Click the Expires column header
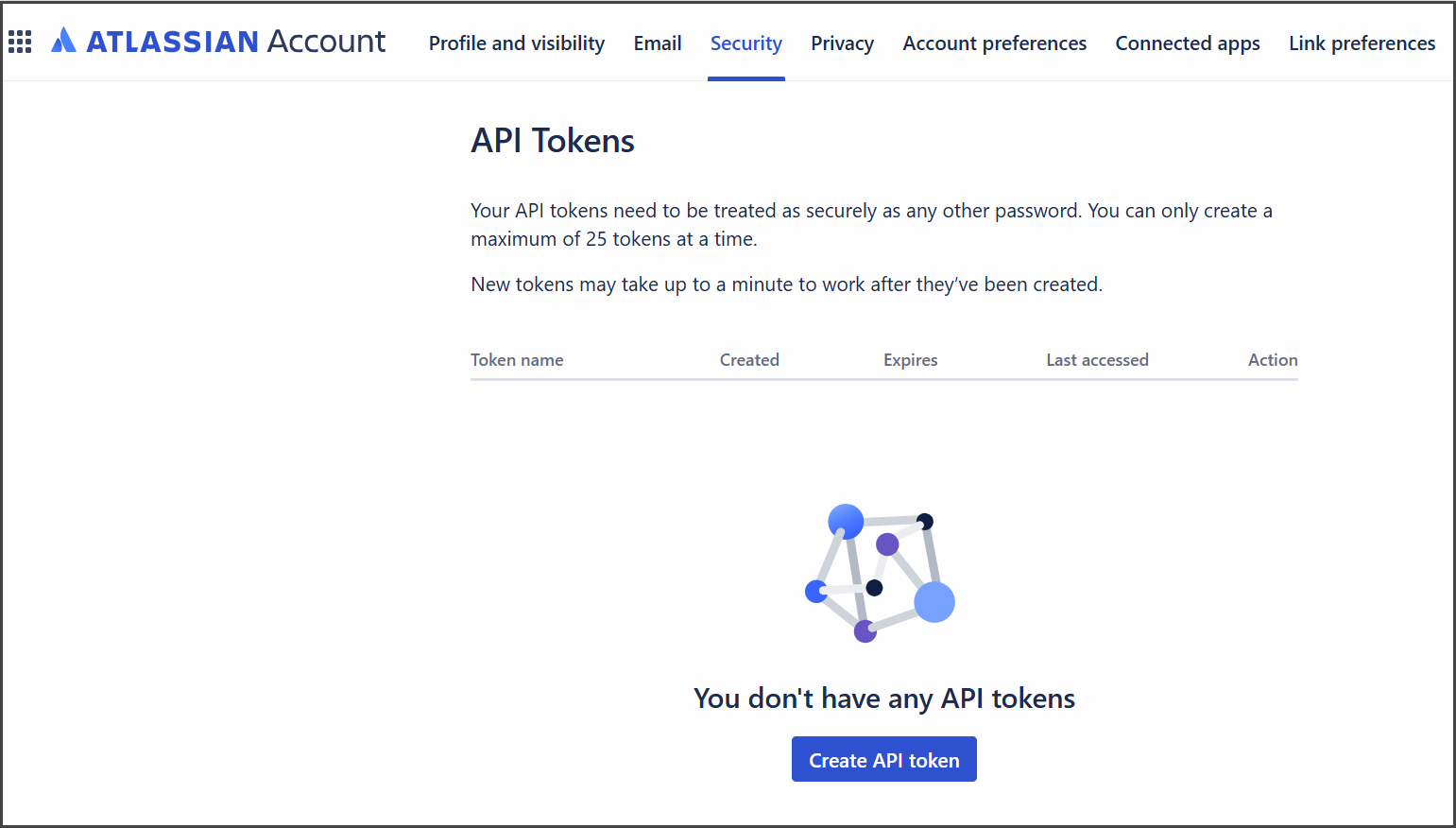The image size is (1456, 828). 910,360
